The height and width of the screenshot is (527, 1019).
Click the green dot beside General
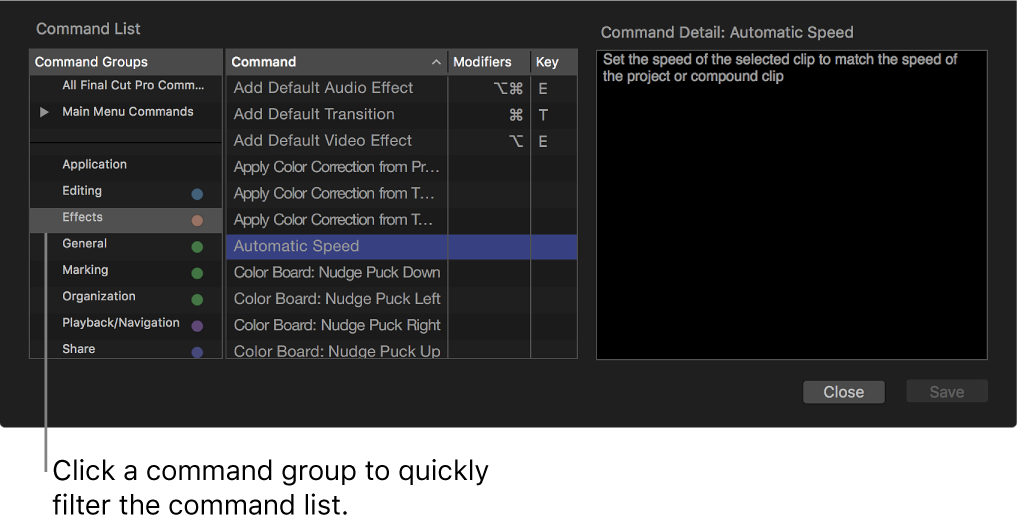click(197, 247)
